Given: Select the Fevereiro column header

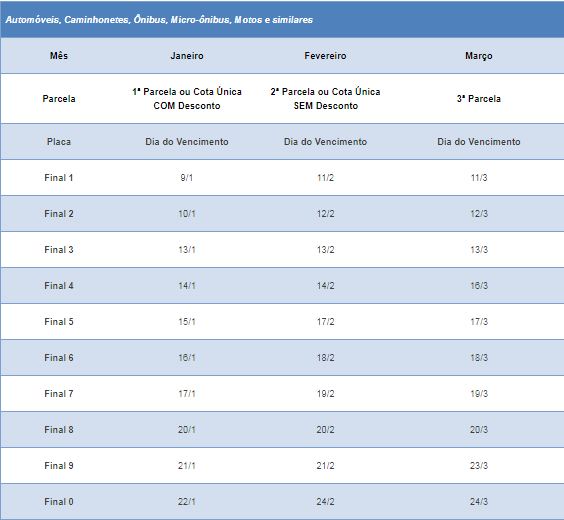Looking at the screenshot, I should (x=325, y=56).
